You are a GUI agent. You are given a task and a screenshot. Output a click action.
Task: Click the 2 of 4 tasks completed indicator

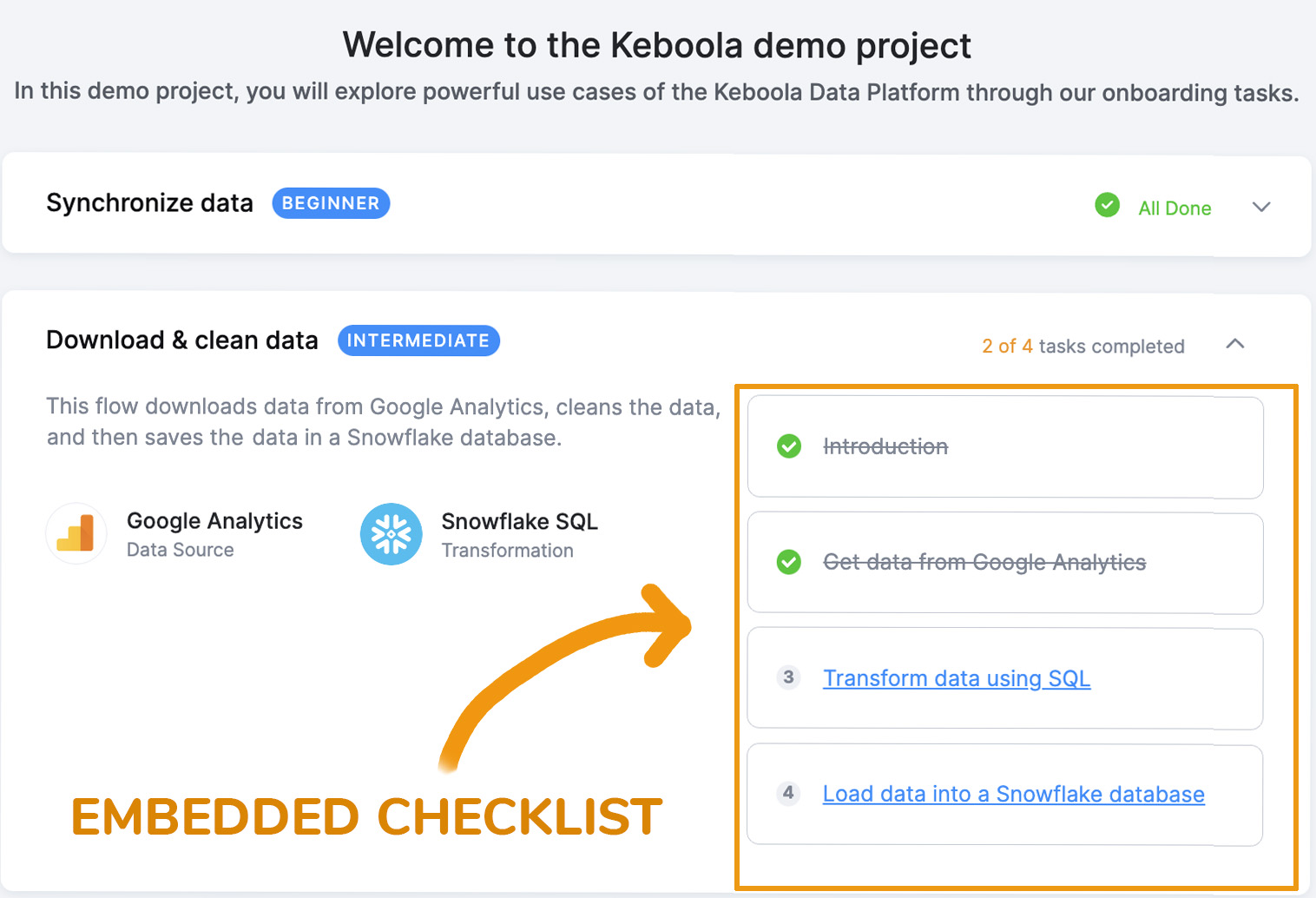(1082, 346)
